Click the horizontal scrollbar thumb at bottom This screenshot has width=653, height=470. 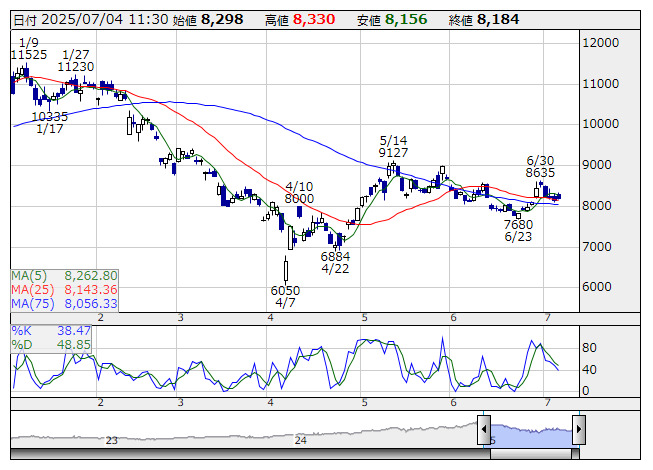(531, 454)
